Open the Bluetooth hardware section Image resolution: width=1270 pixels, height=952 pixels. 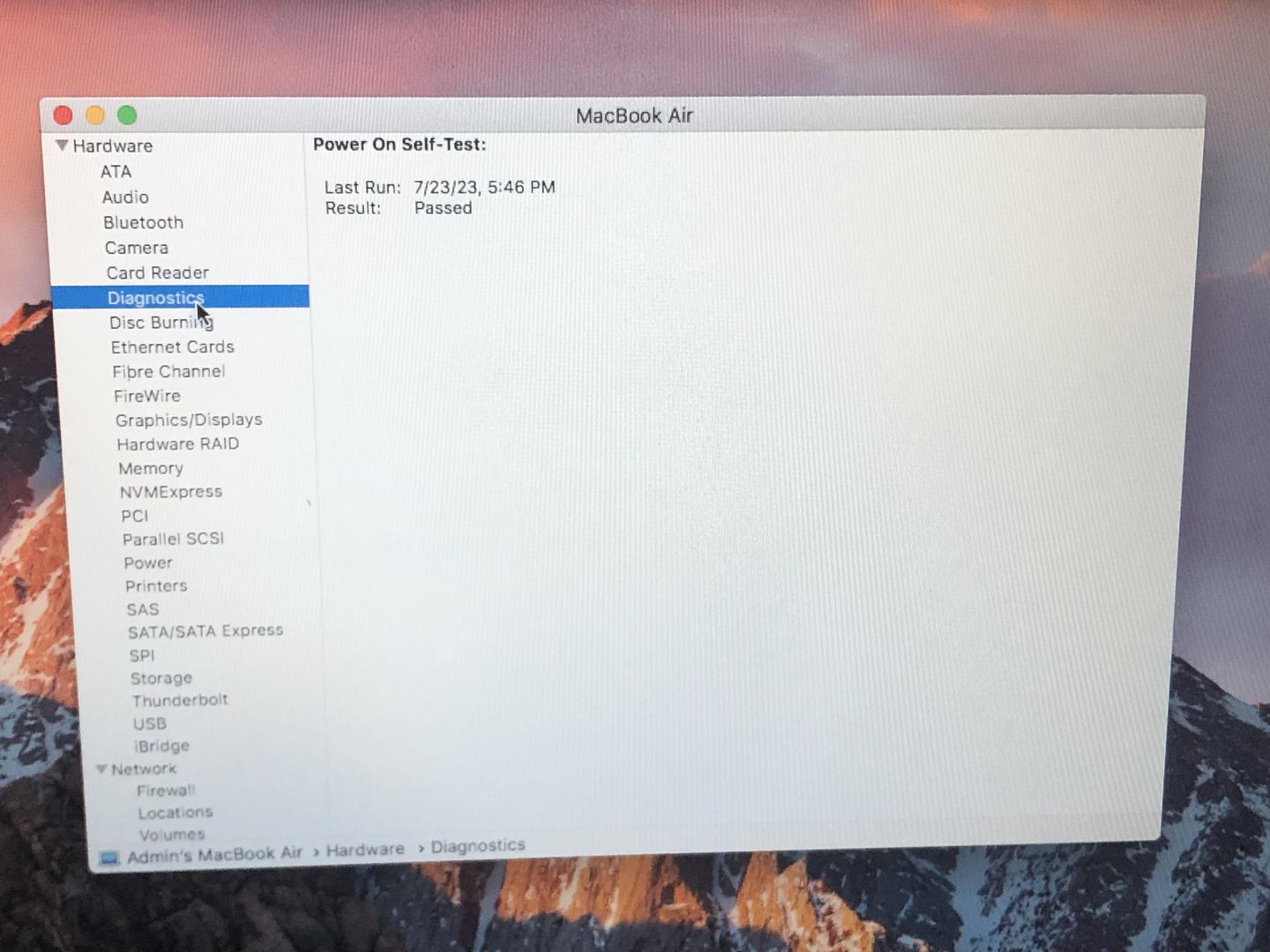(143, 223)
